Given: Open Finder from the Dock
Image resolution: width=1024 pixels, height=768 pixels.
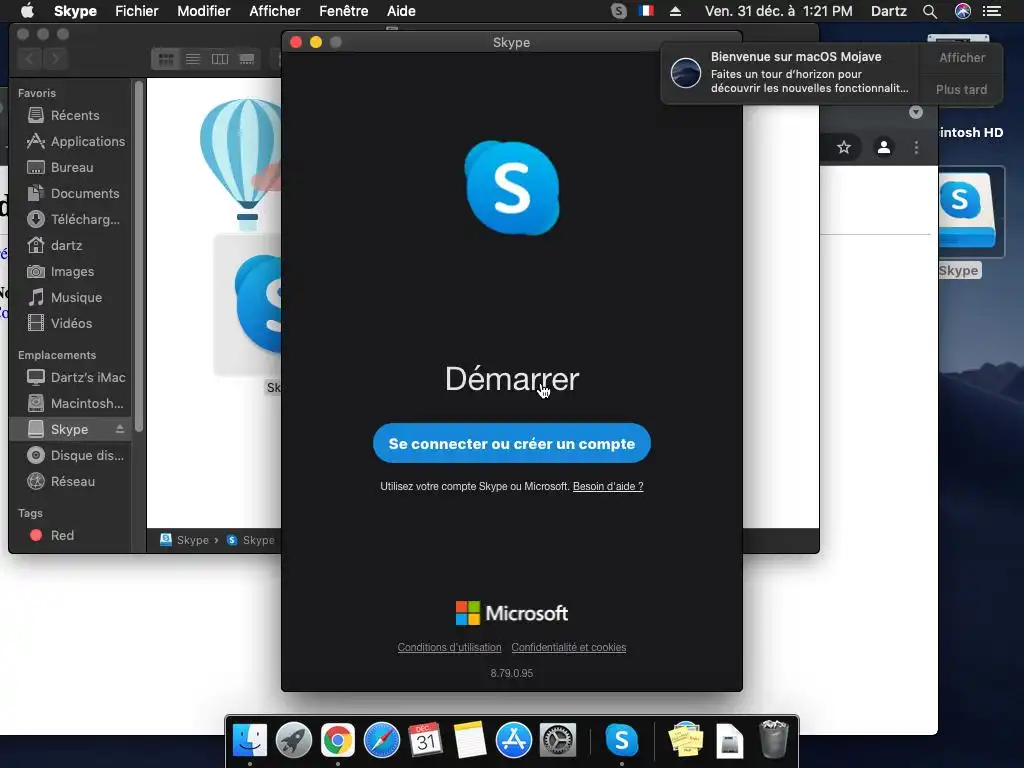Looking at the screenshot, I should pos(250,740).
